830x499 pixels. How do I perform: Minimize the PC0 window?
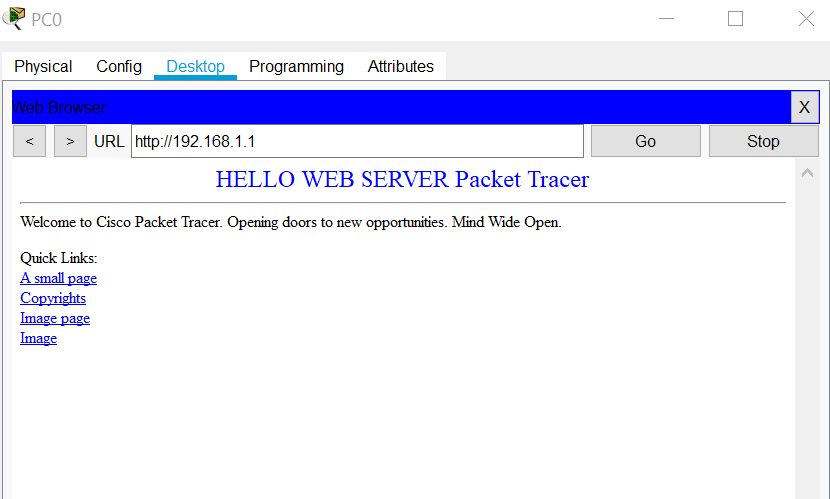[666, 19]
